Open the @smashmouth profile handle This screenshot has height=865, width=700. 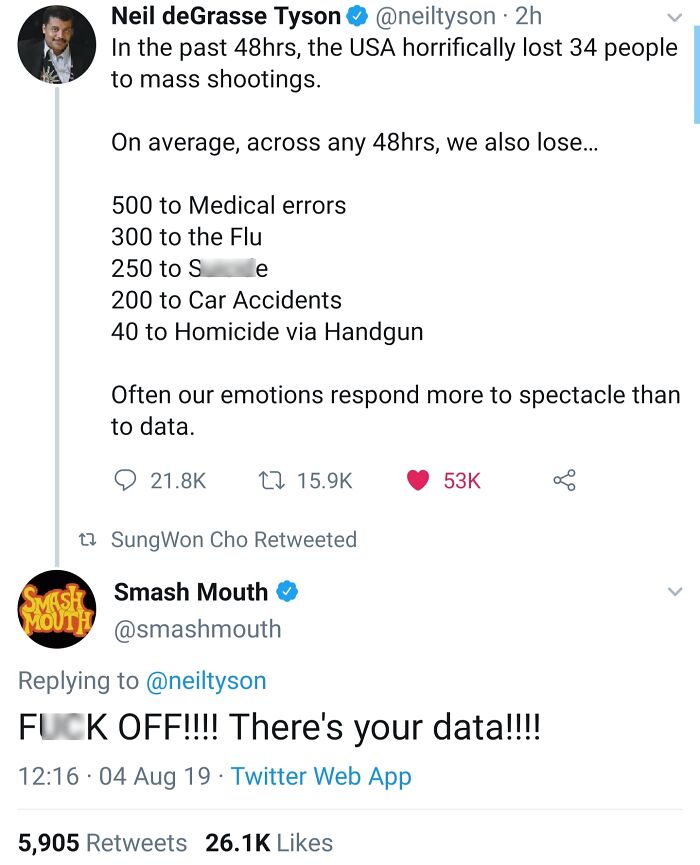(x=197, y=629)
